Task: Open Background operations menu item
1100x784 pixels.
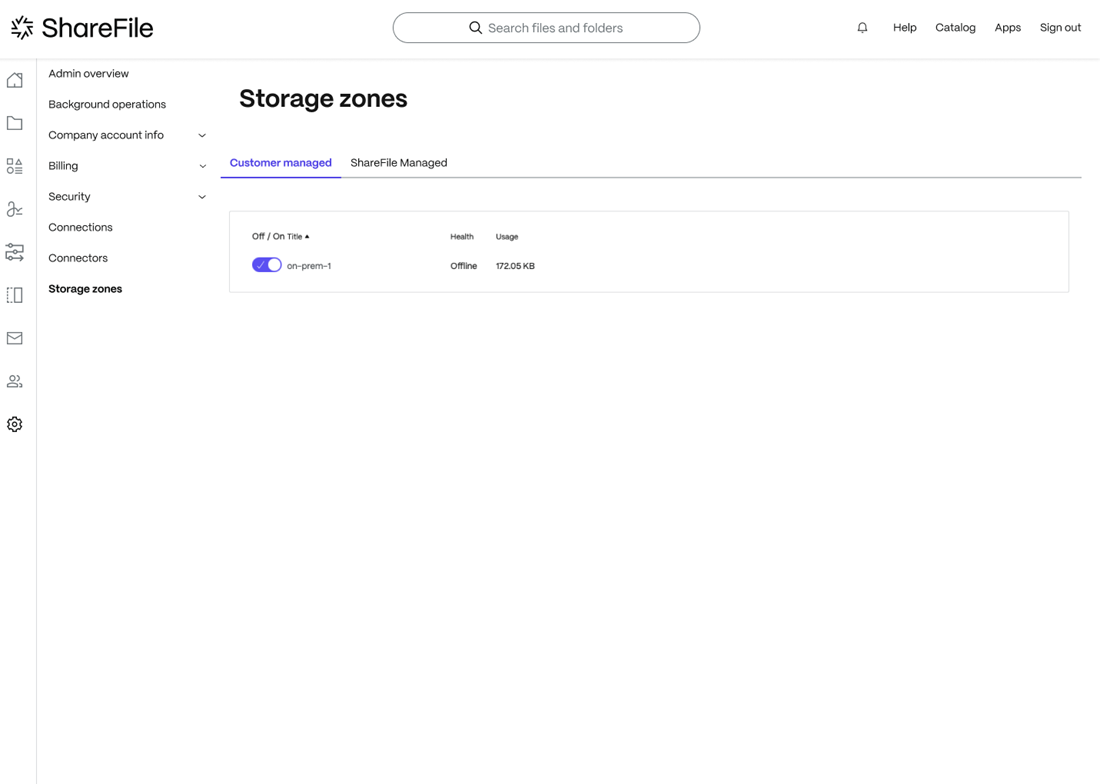Action: [x=107, y=104]
